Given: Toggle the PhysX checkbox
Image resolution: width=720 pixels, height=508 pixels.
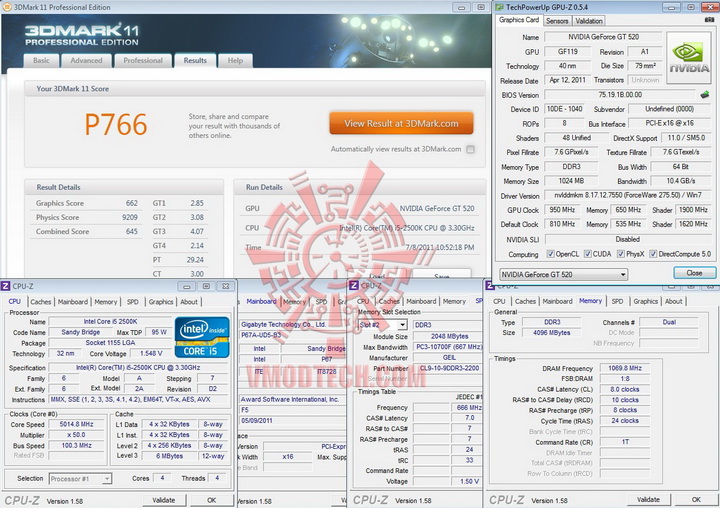Looking at the screenshot, I should point(621,254).
